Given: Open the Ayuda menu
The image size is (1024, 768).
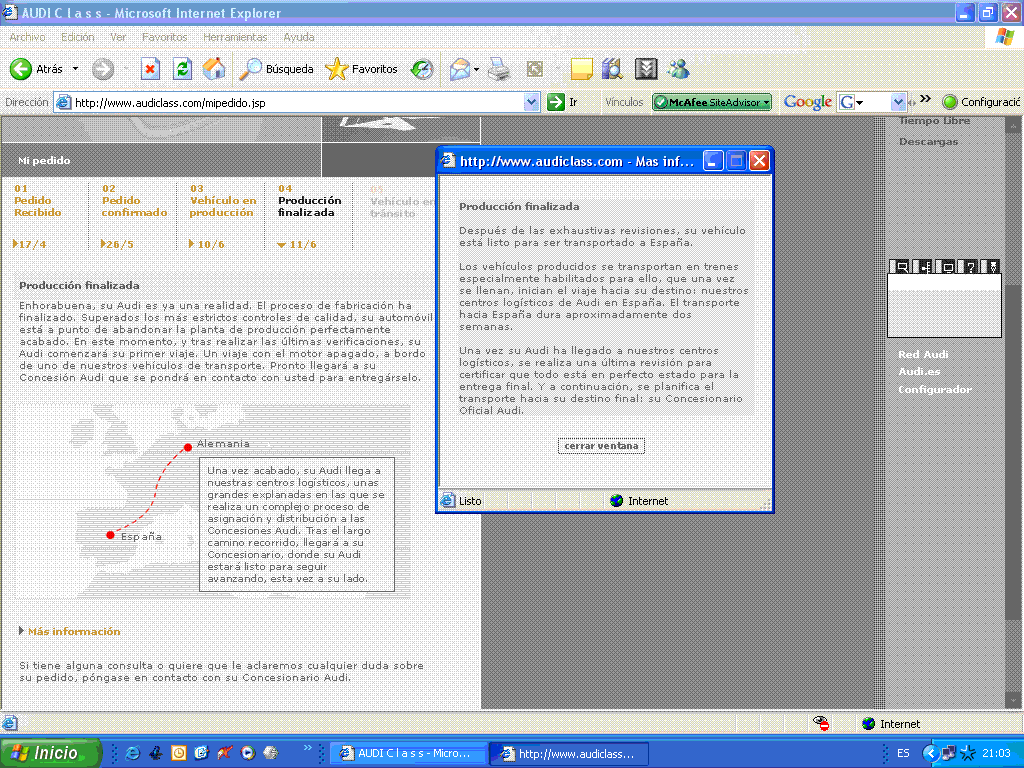Looking at the screenshot, I should (x=299, y=37).
